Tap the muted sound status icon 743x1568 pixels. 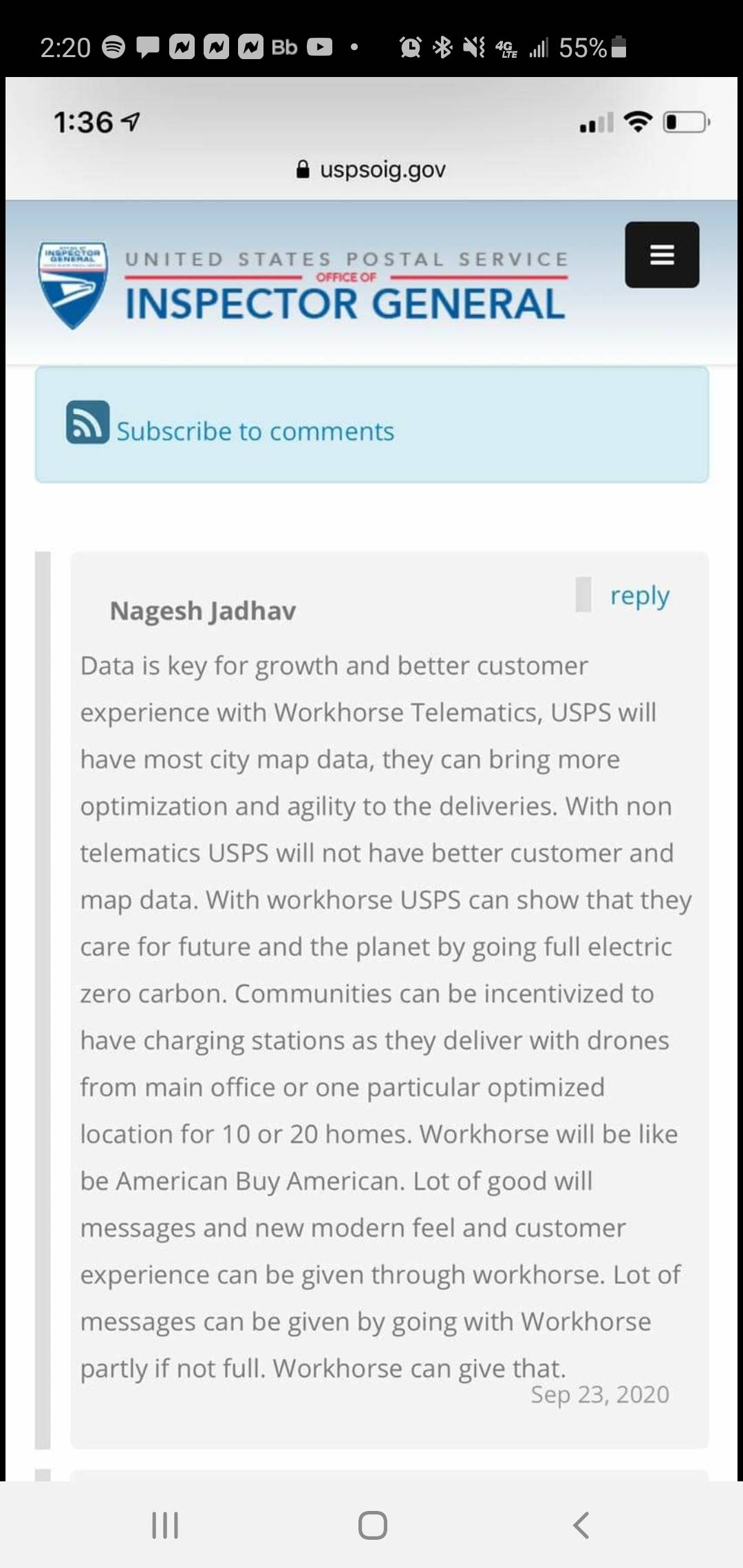tap(474, 47)
